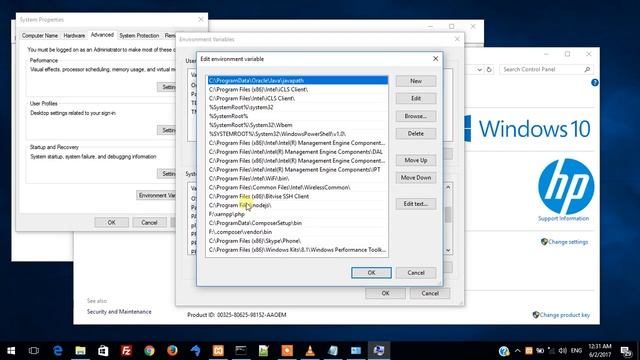
Task: Open XAMPP from the taskbar
Action: pos(218,351)
